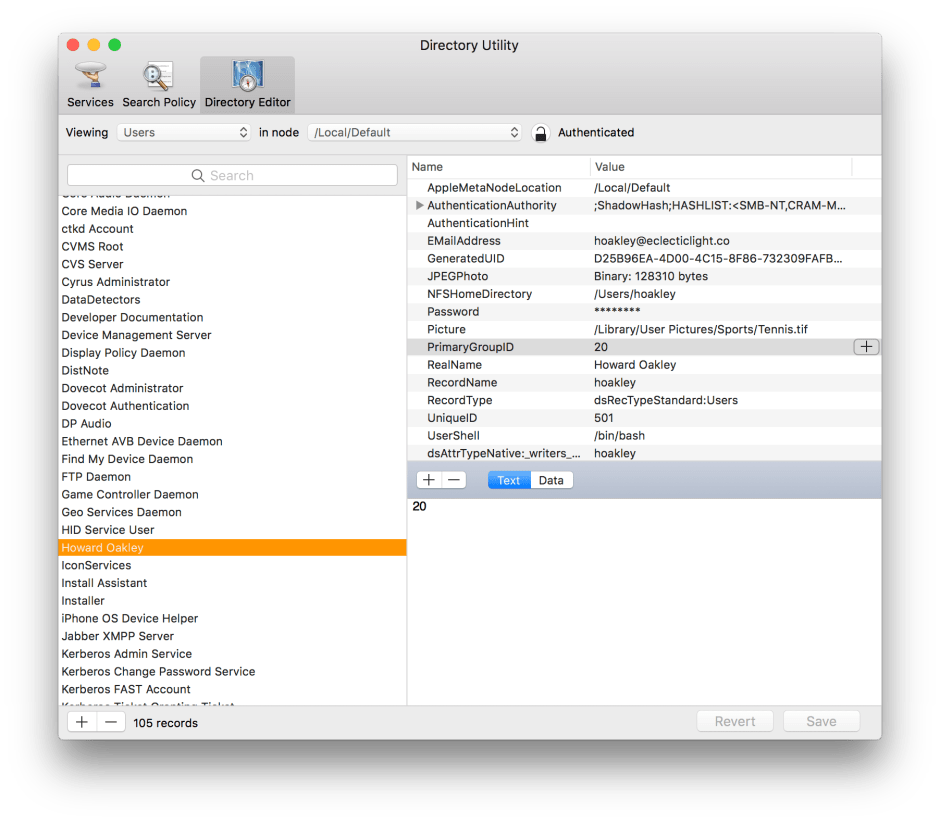Click plus button on PrimaryGroupID row
This screenshot has height=823, width=940.
(x=866, y=347)
